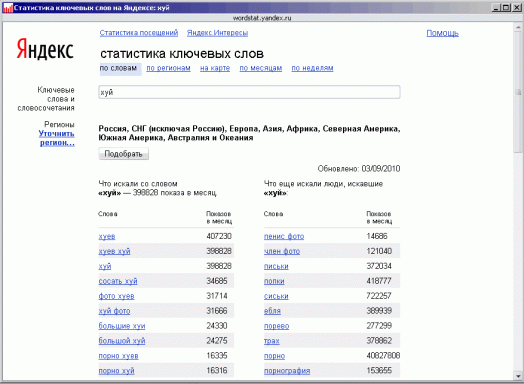Click the scrollbar up arrow
Screen dimensions: 524x384
pos(518,27)
